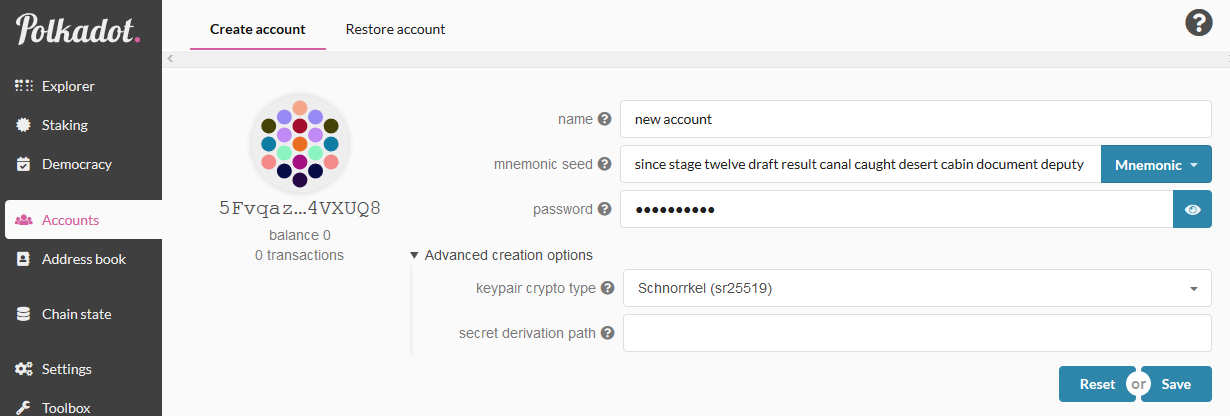This screenshot has height=416, width=1230.
Task: Open the help question mark icon
Action: pos(1198,23)
